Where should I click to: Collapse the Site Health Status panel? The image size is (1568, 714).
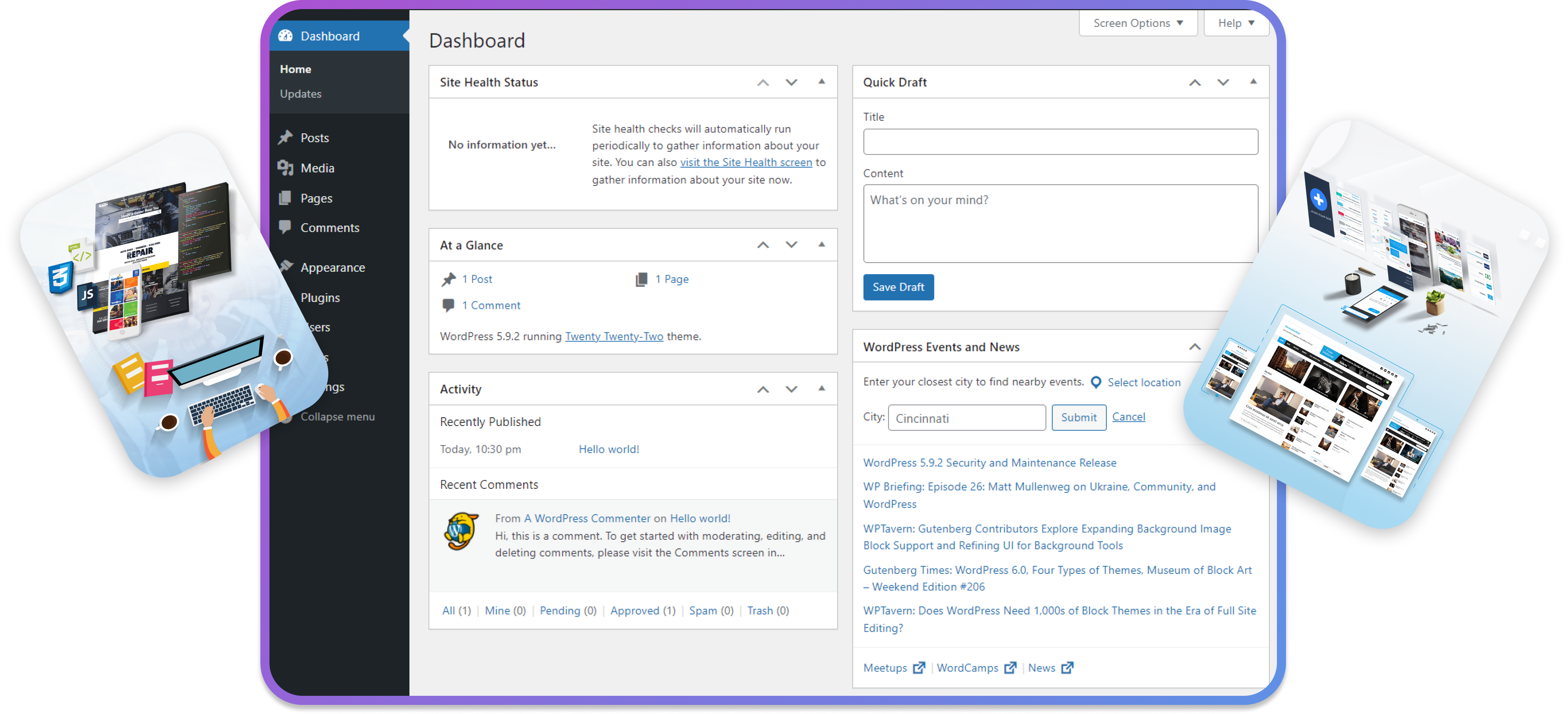(822, 81)
